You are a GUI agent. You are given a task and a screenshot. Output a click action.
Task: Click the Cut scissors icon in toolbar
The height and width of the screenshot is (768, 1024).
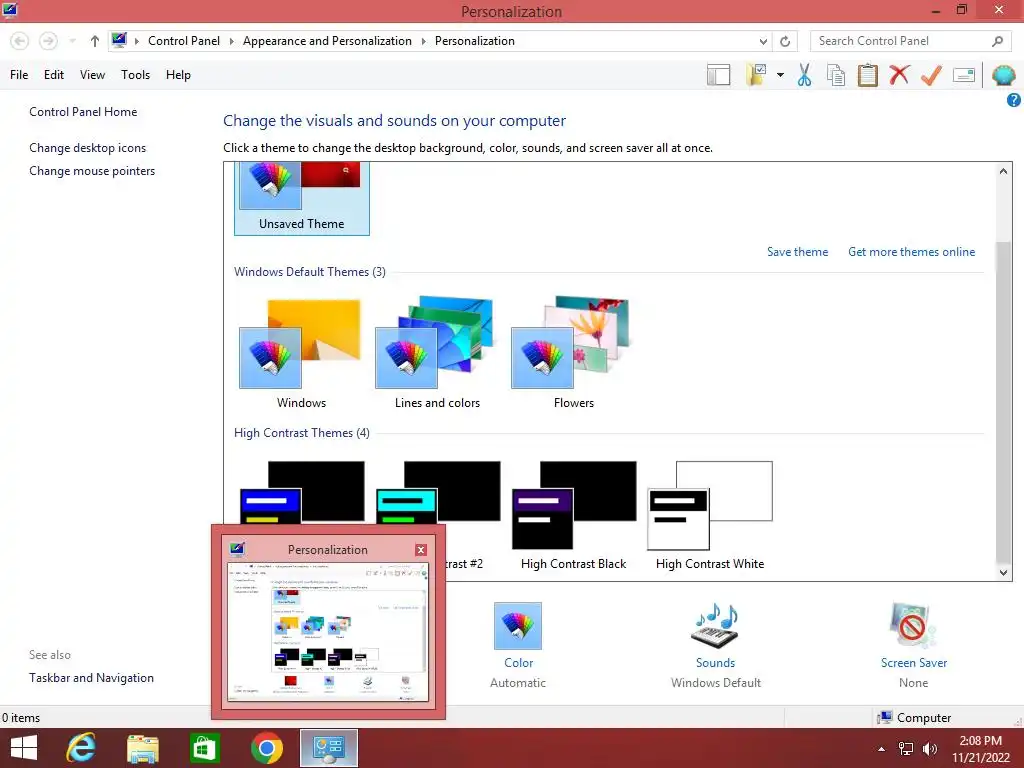pyautogui.click(x=804, y=75)
